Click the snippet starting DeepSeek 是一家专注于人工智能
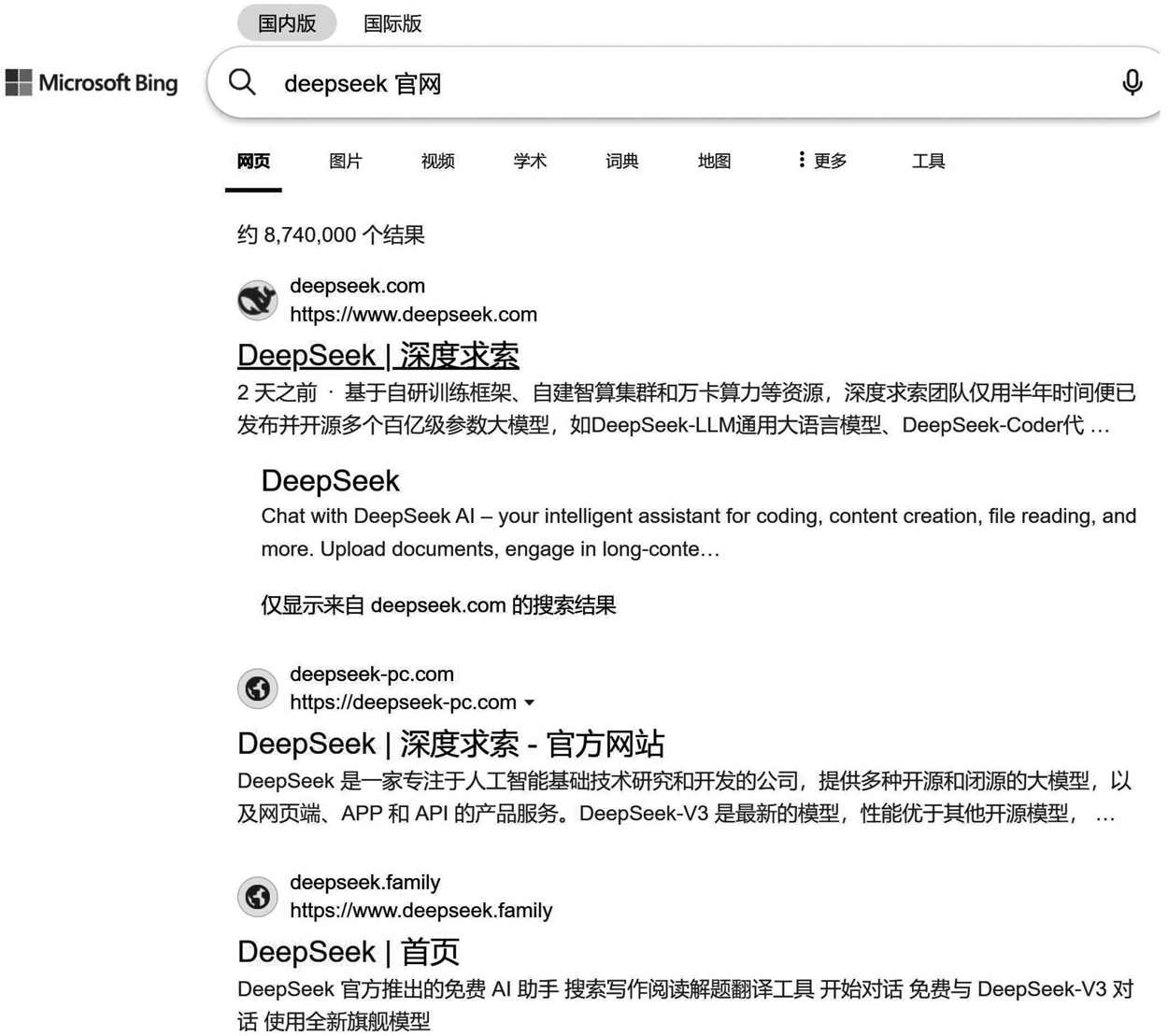Image resolution: width=1168 pixels, height=1036 pixels. 685,798
